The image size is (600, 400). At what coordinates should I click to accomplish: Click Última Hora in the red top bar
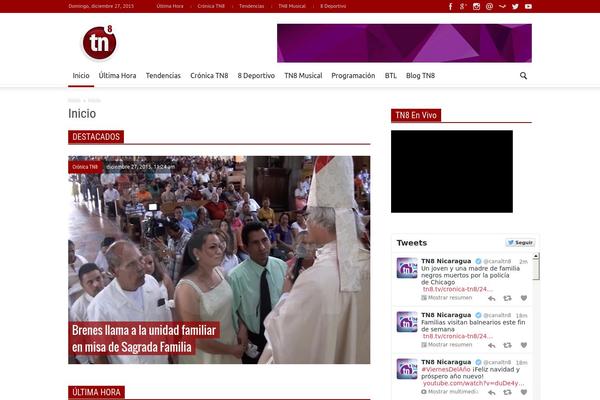coord(170,7)
